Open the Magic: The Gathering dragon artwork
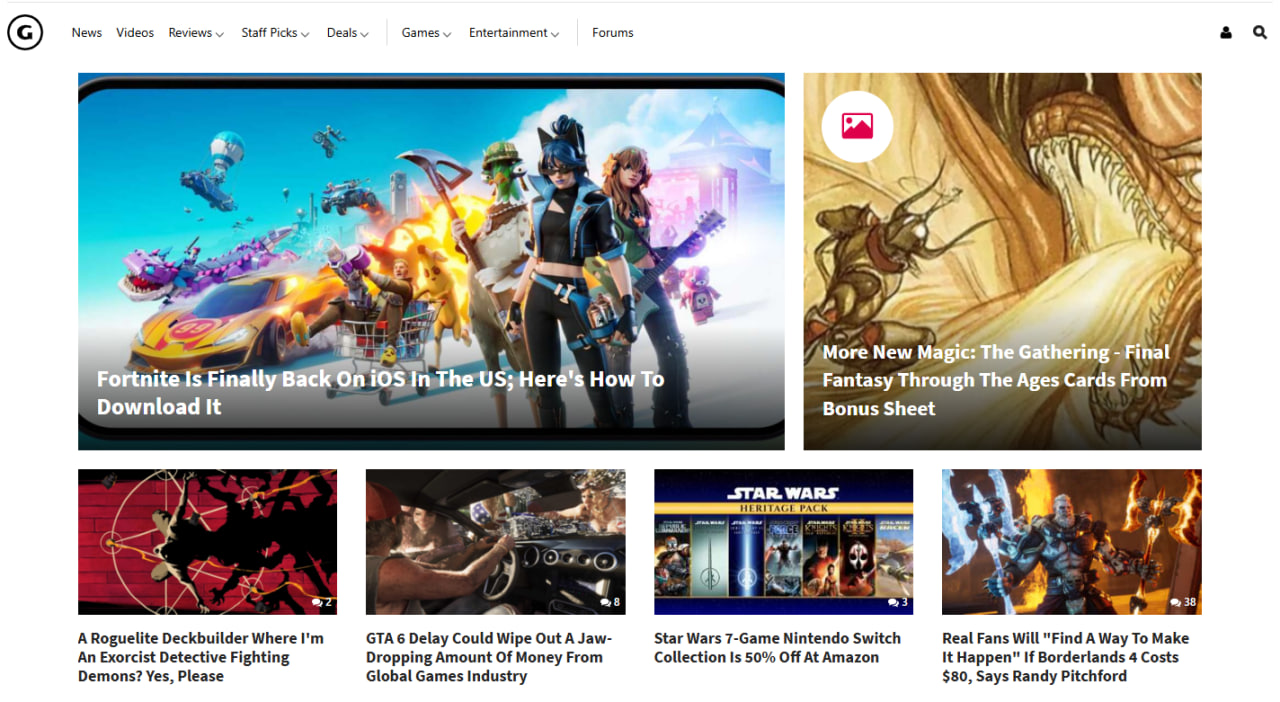1280x702 pixels. click(x=1002, y=261)
